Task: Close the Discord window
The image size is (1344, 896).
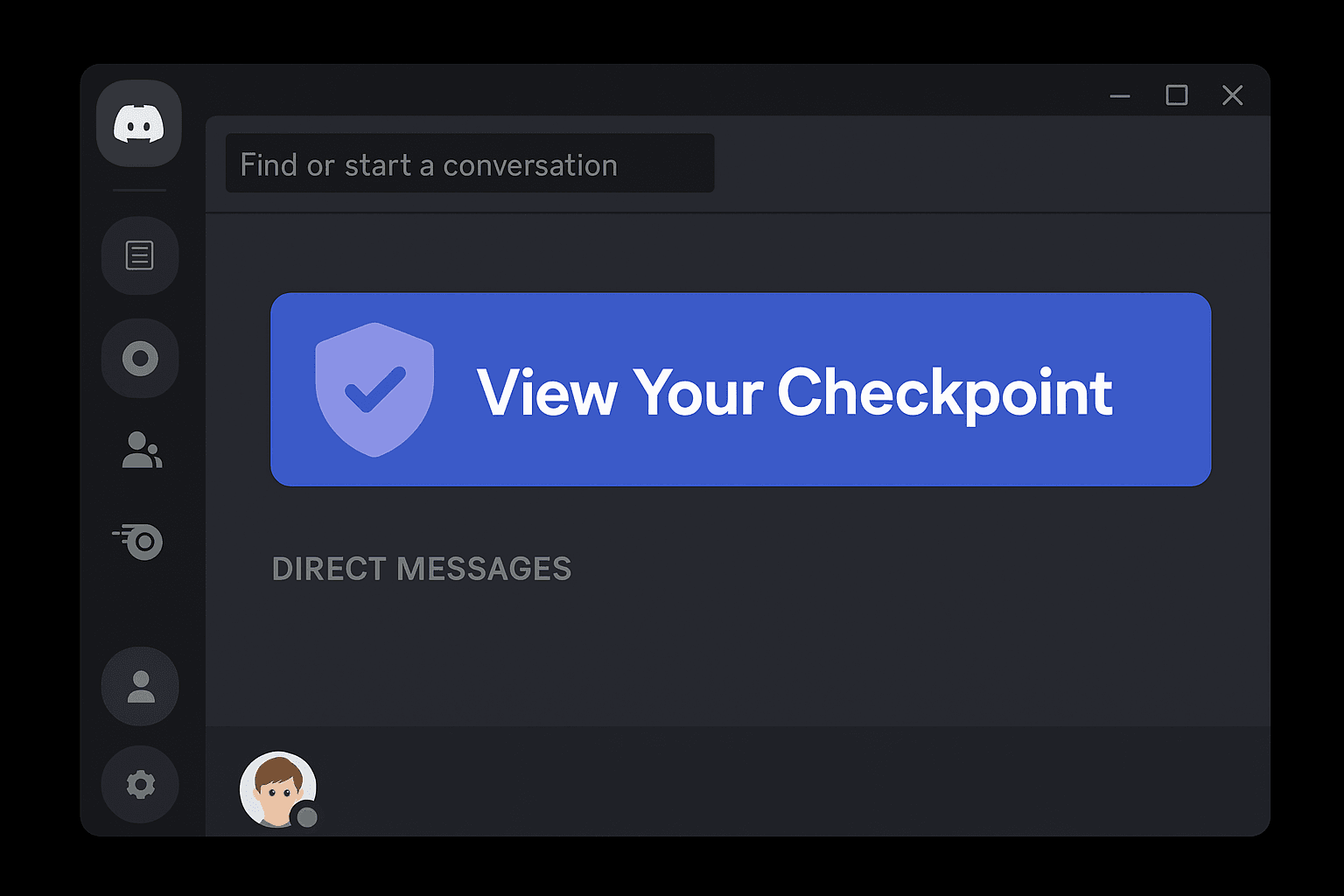Action: [x=1233, y=94]
